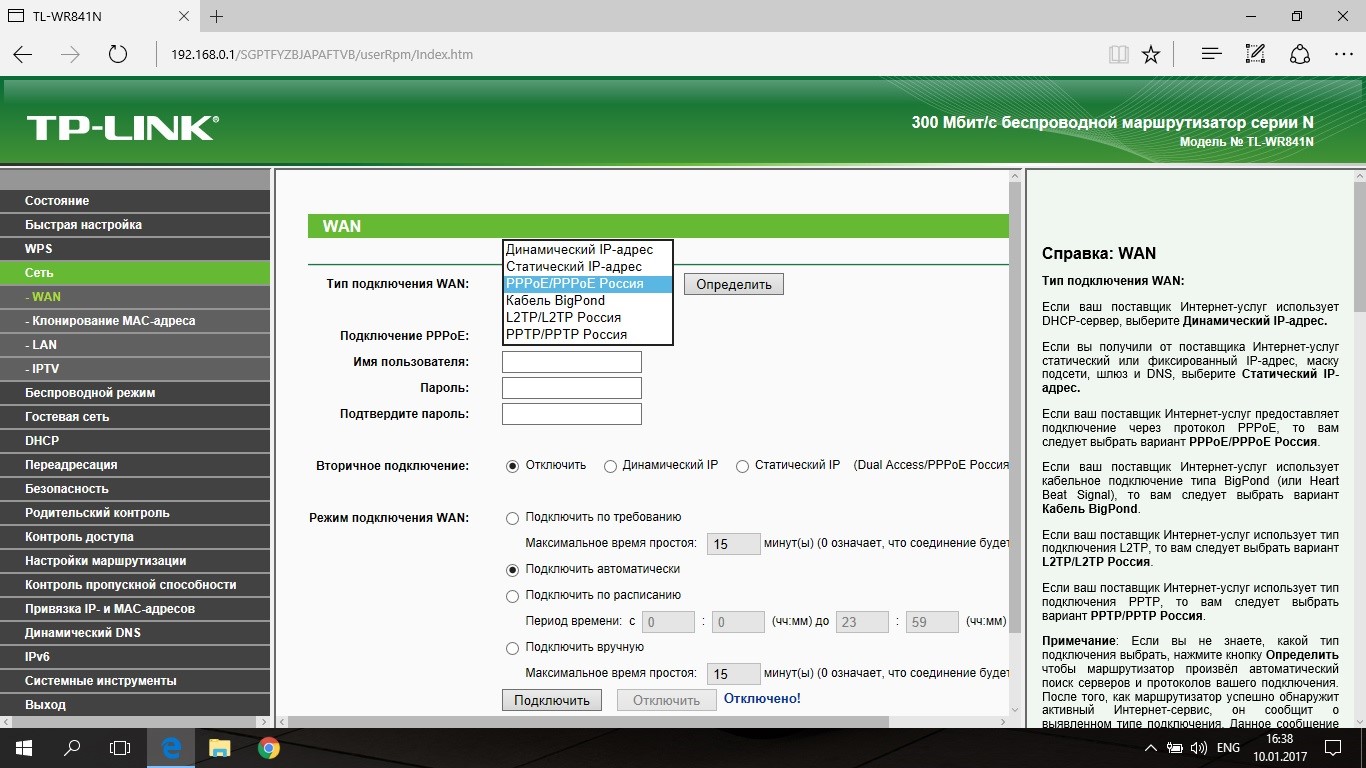Click the Reading view book icon
1366x768 pixels.
tap(1118, 54)
